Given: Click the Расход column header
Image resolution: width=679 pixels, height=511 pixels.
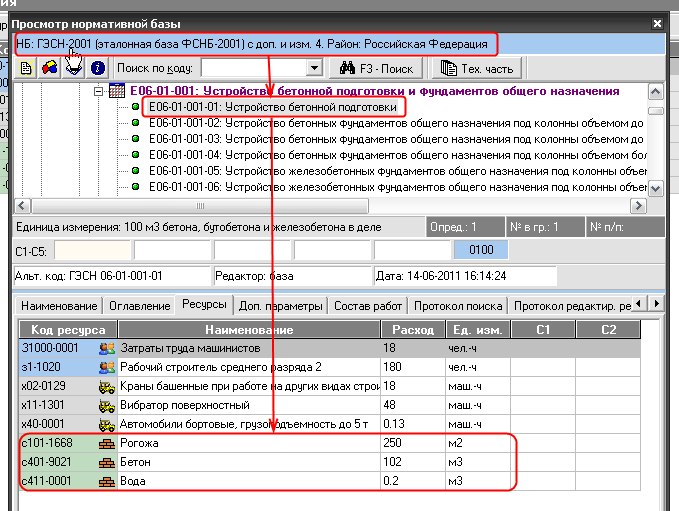Looking at the screenshot, I should pyautogui.click(x=411, y=330).
